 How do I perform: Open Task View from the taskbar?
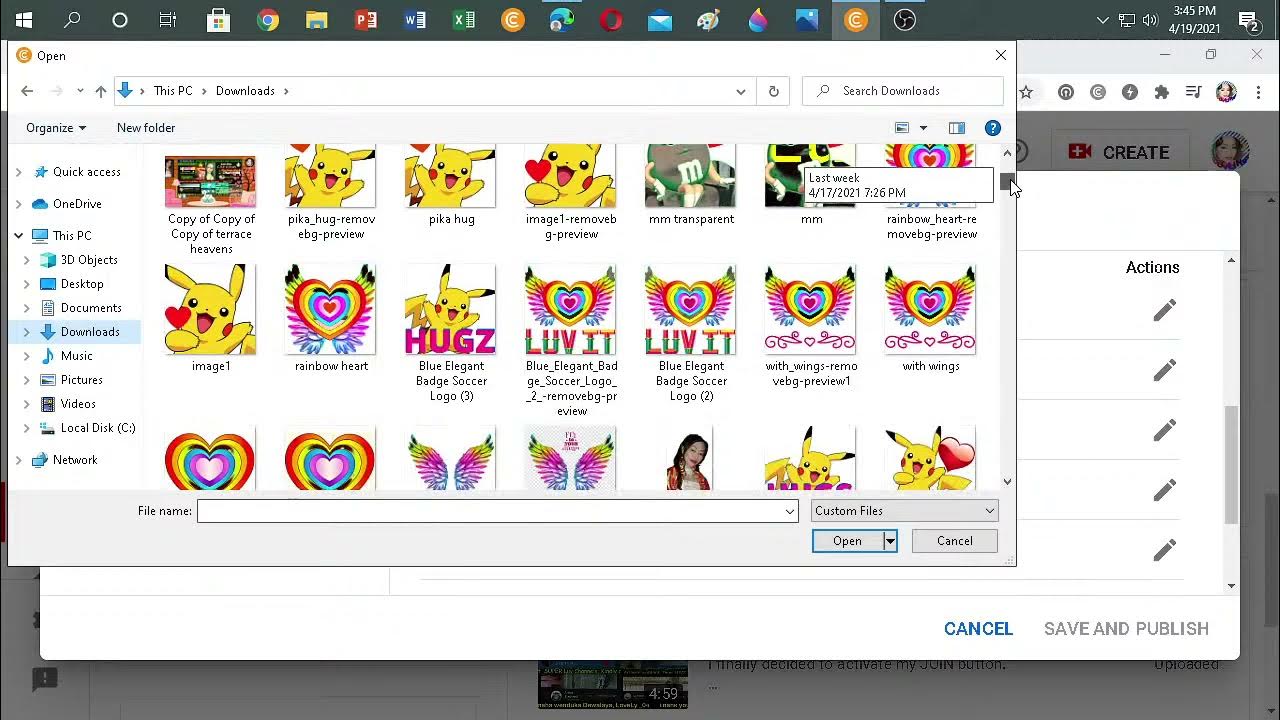coord(168,20)
